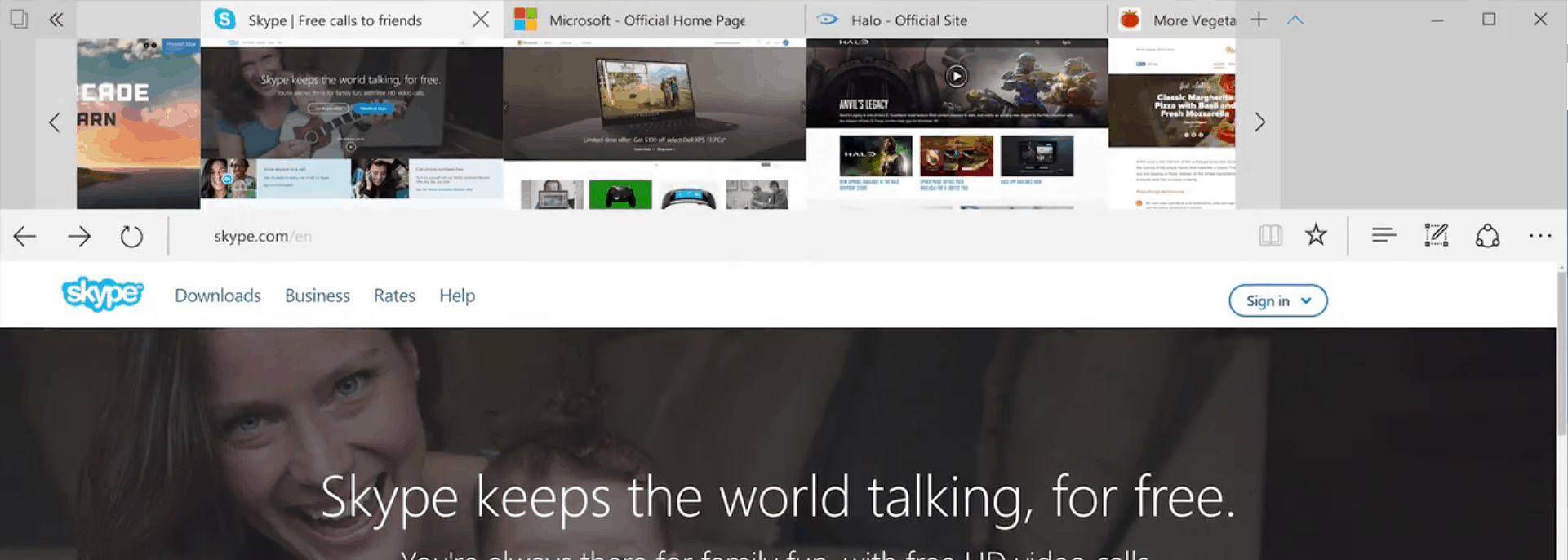Screen dimensions: 1568x560
Task: Select the Halo page preview thumbnail
Action: (957, 123)
